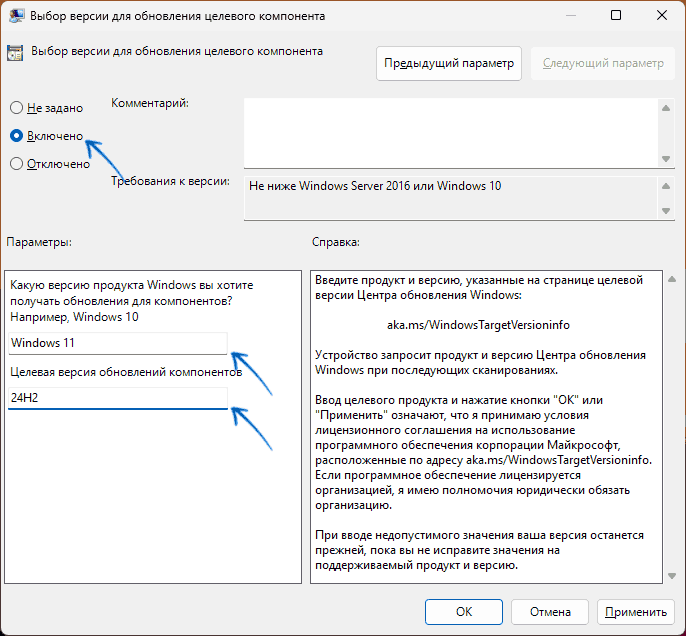Focus the Windows 11 product version field
This screenshot has height=636, width=686.
click(118, 343)
